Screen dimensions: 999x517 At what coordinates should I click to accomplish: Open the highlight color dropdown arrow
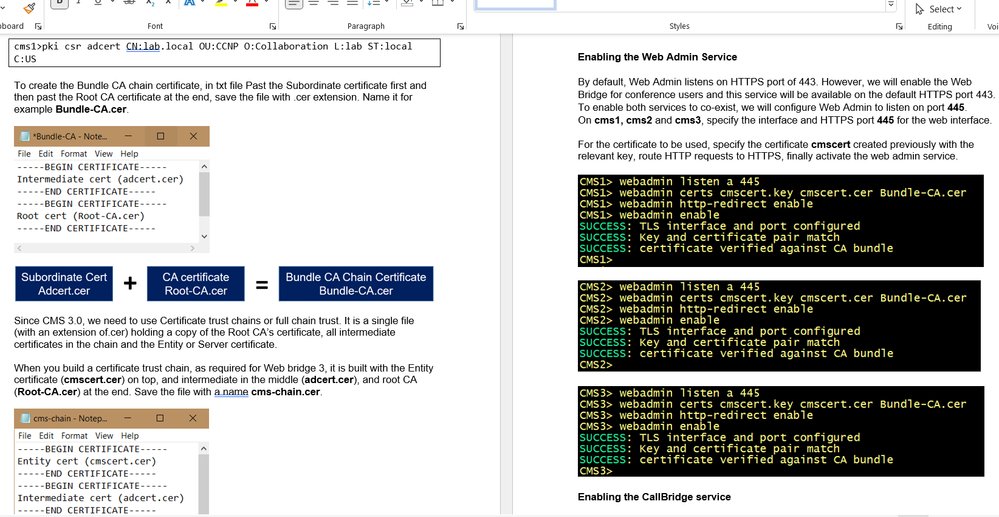[x=235, y=3]
